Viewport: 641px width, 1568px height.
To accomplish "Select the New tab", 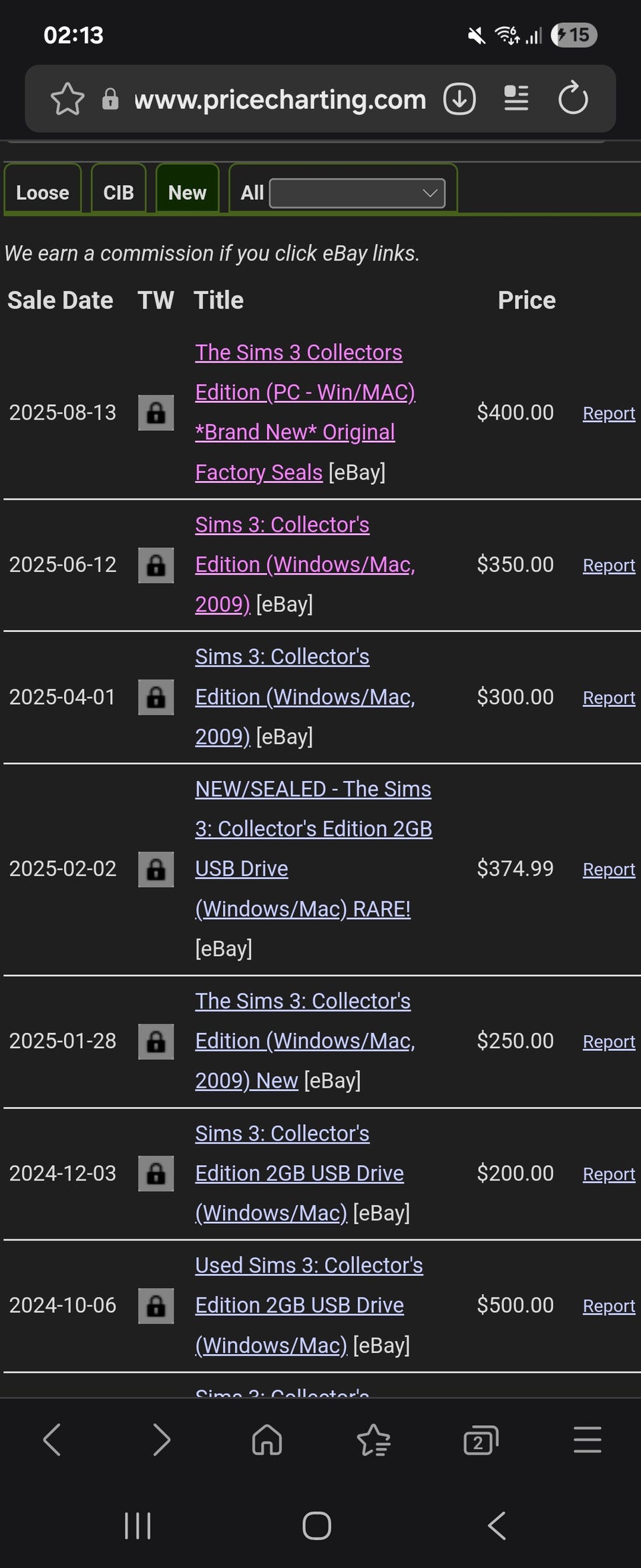I will pyautogui.click(x=187, y=192).
